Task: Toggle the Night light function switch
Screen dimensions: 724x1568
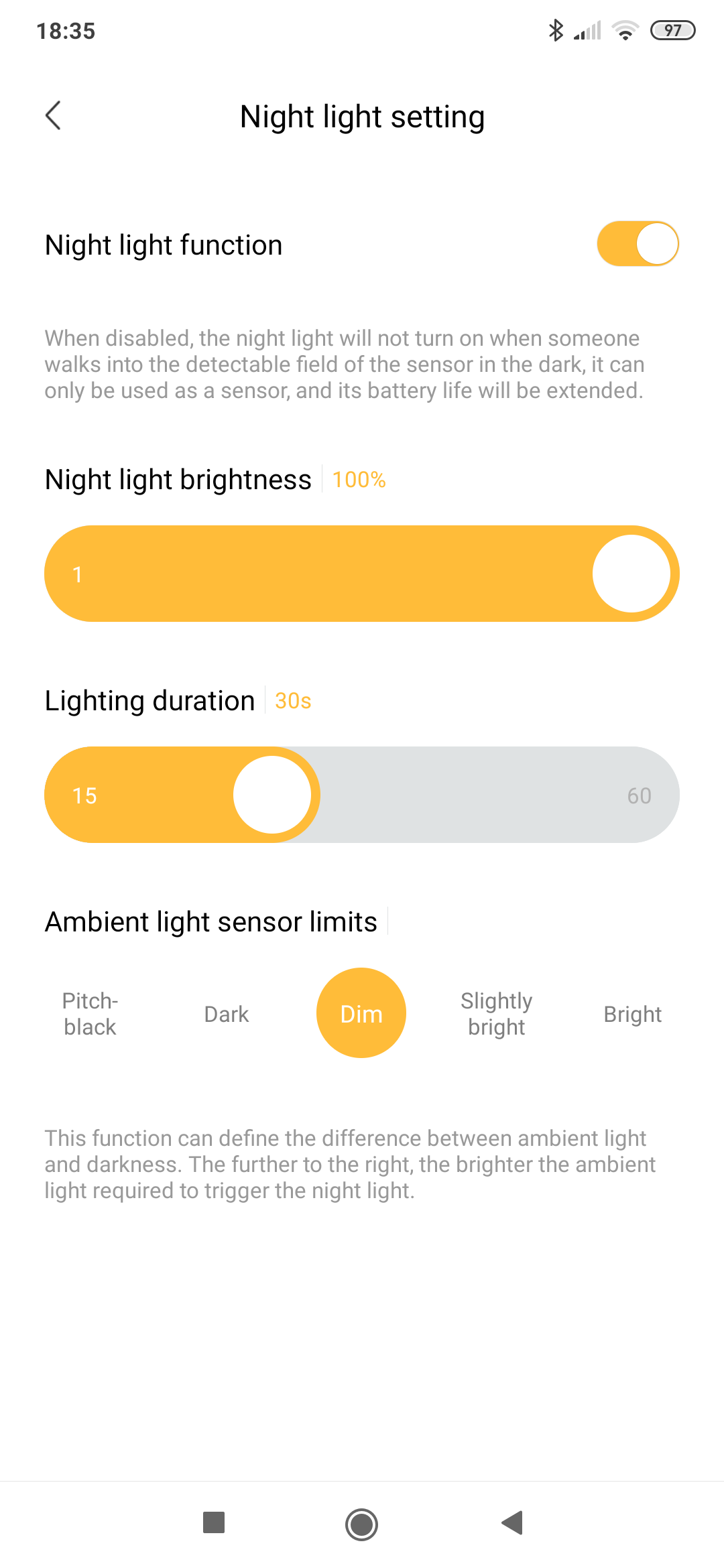Action: (638, 244)
